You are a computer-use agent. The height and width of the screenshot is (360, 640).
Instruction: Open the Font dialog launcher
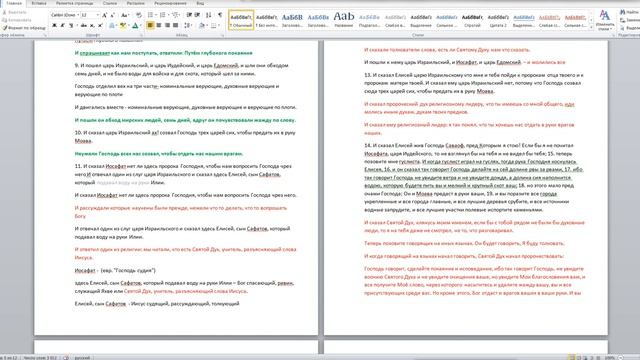pyautogui.click(x=141, y=36)
